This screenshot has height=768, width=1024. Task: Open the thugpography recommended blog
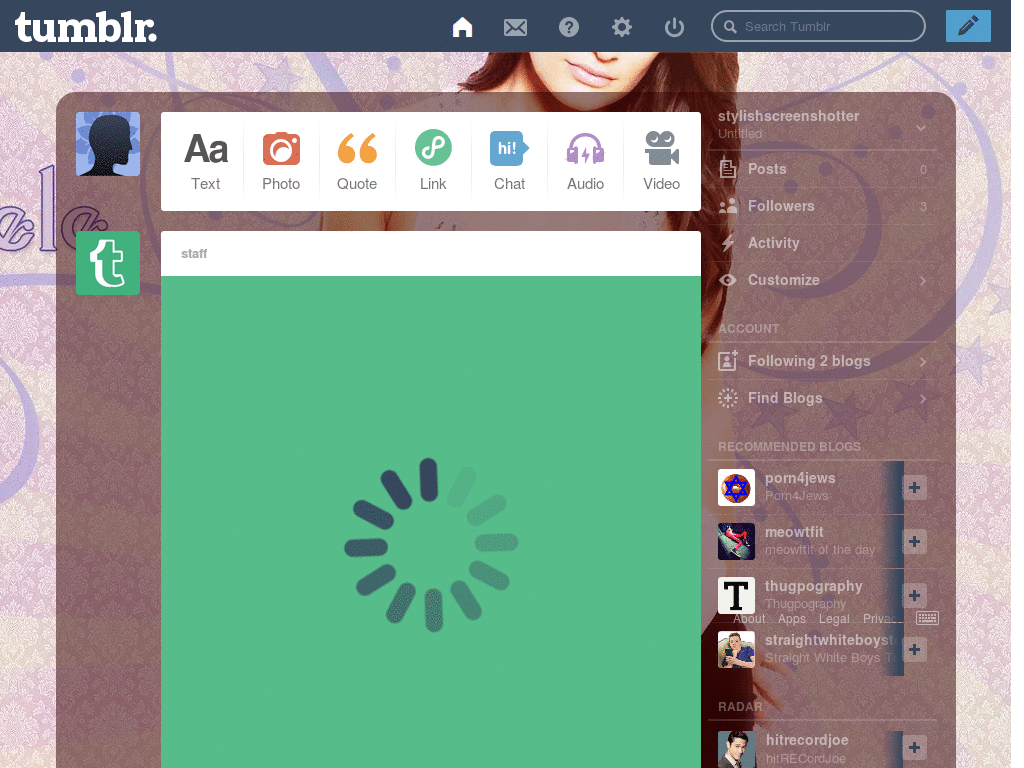pos(814,586)
